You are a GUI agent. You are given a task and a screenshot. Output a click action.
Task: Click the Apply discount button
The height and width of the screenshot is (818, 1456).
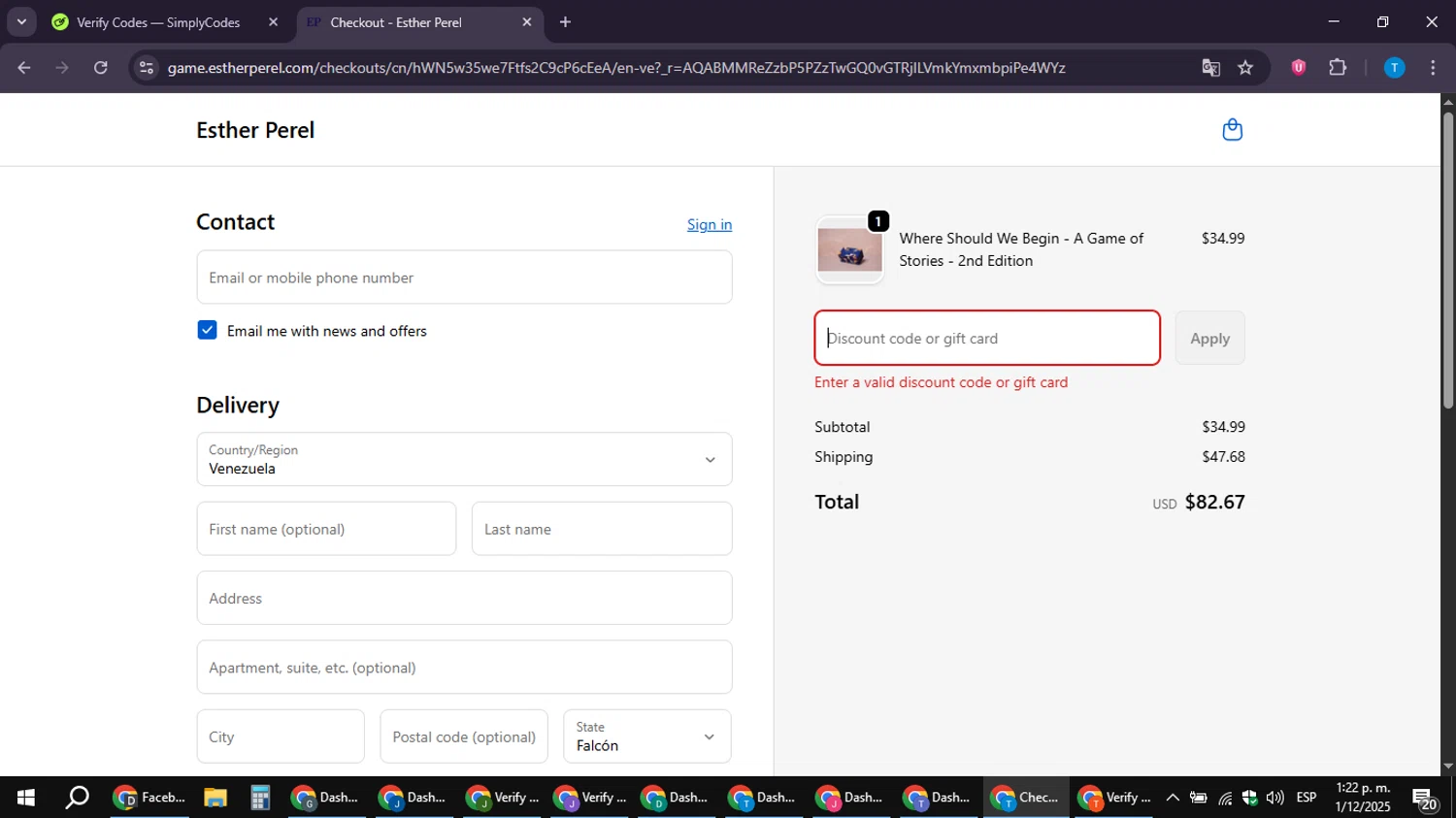(x=1209, y=338)
